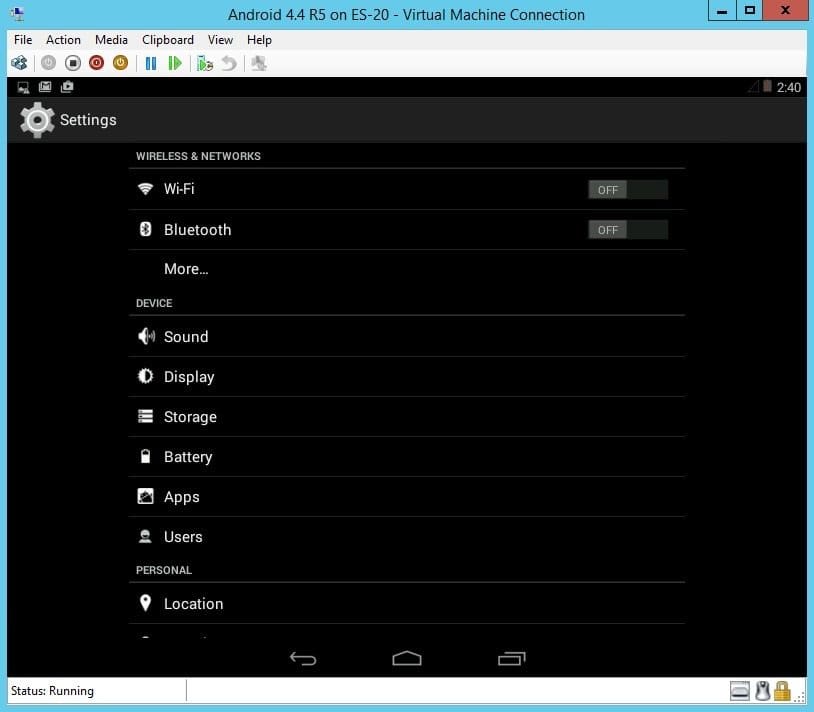Screen dimensions: 814x712
Task: Open the Clipboard menu
Action: [x=168, y=40]
